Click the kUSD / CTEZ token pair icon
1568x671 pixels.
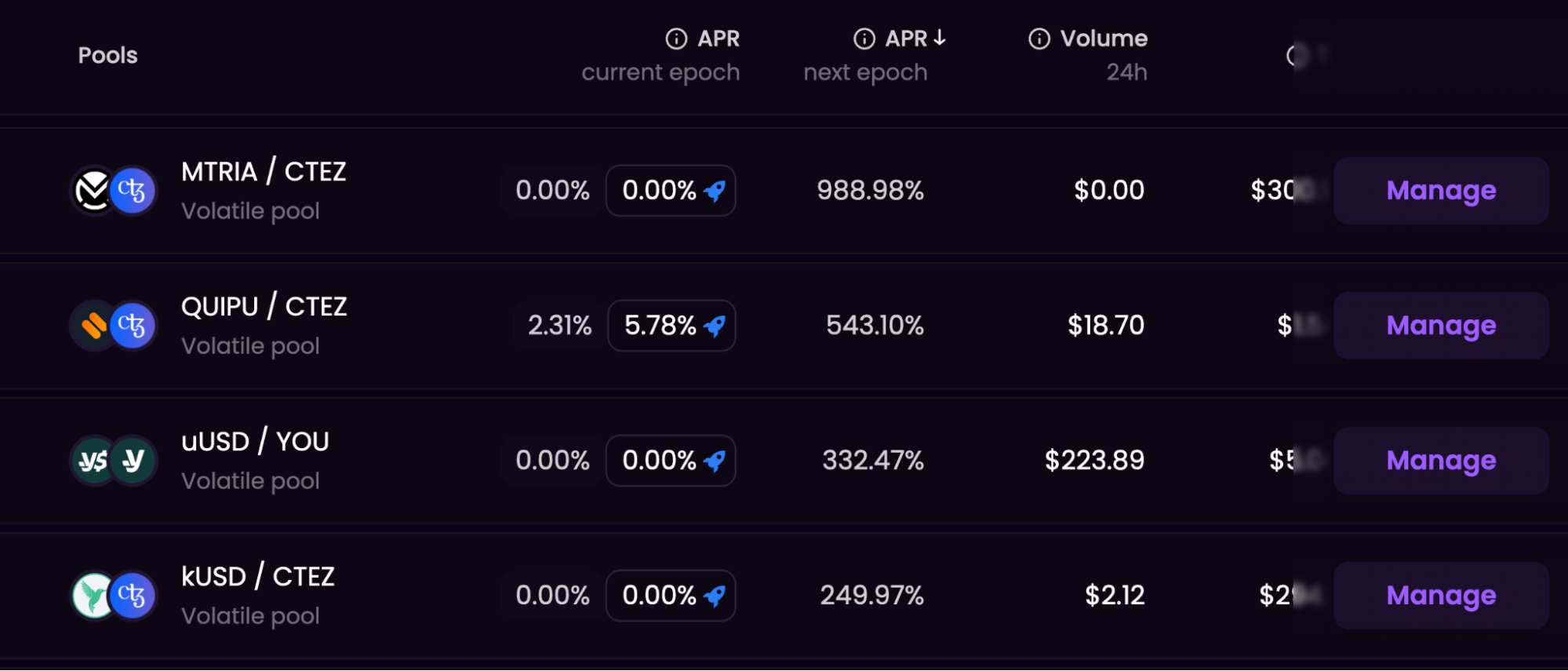pos(114,596)
